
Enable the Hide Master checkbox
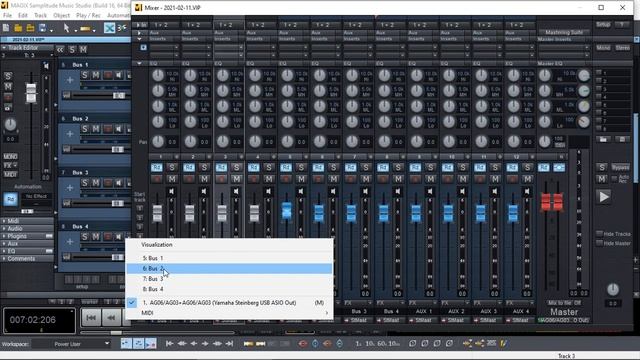(599, 243)
